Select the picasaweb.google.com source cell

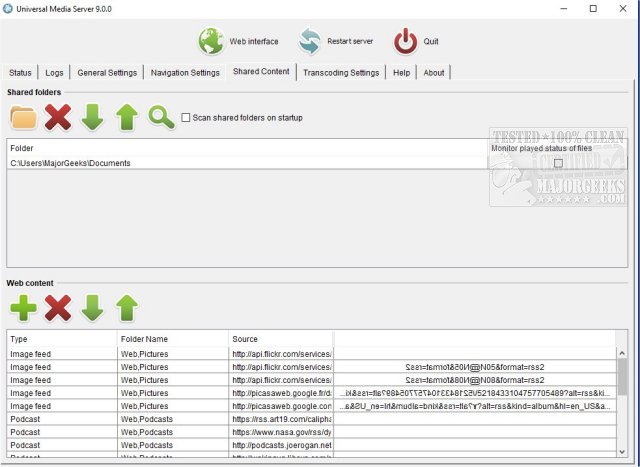(x=281, y=406)
